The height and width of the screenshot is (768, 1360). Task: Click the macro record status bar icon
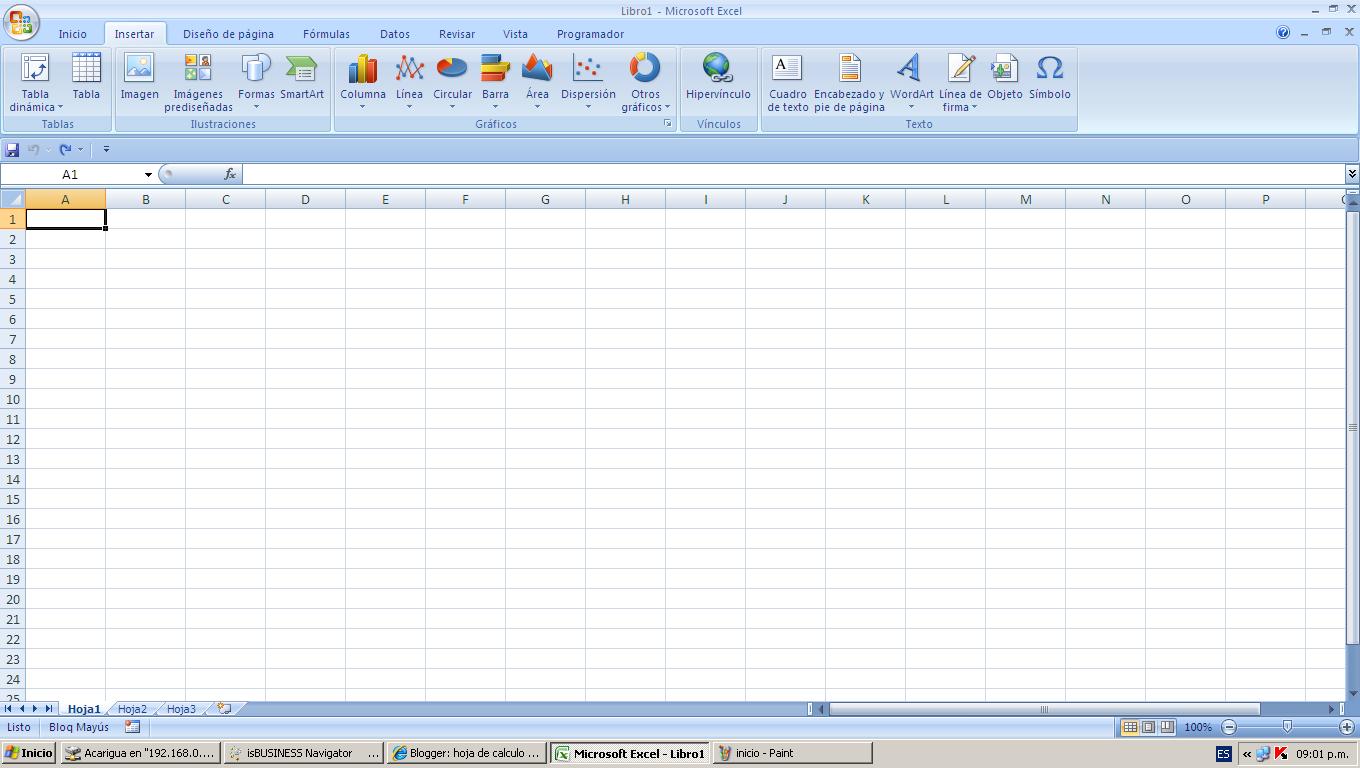[132, 727]
